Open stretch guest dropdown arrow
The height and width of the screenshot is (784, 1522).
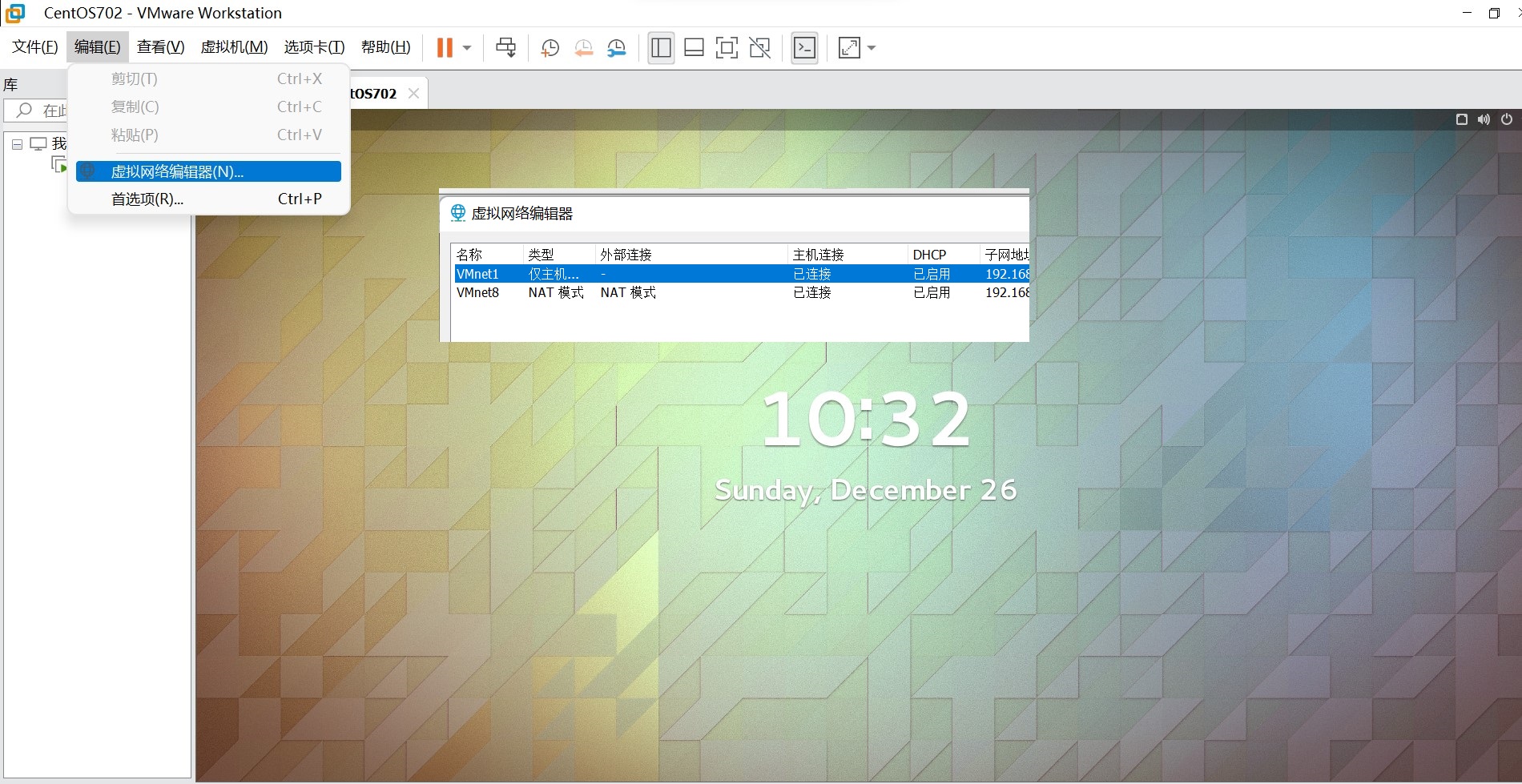click(872, 48)
